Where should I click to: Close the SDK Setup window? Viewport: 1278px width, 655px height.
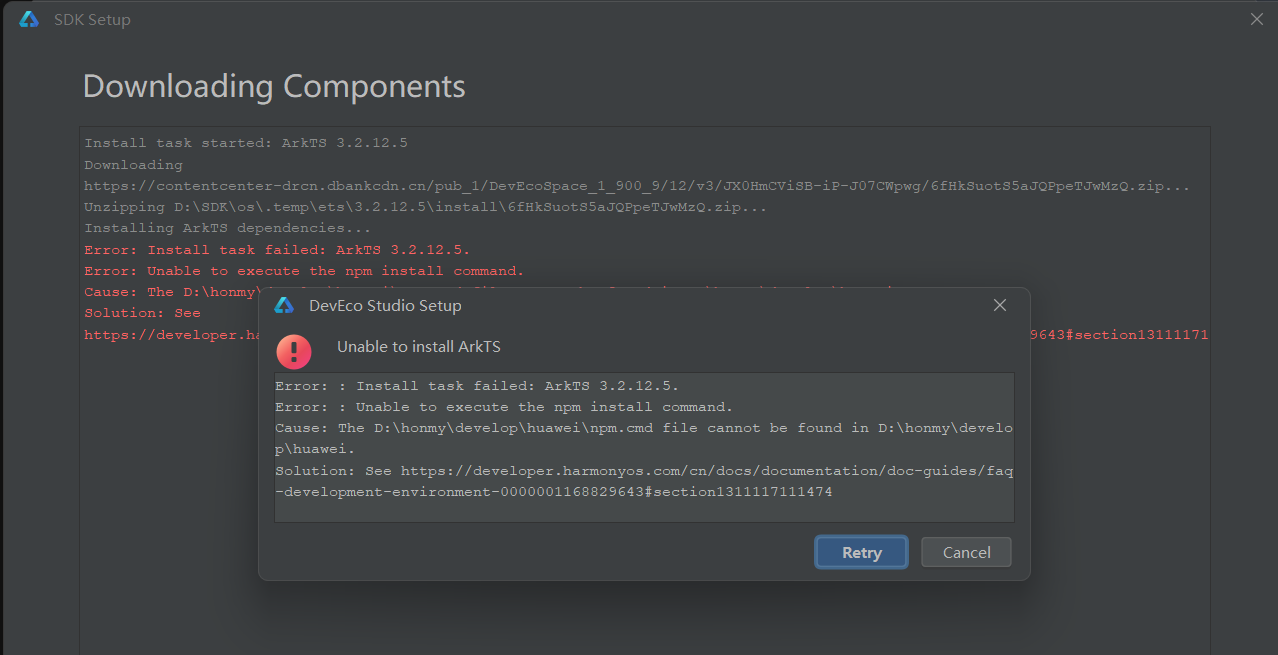pos(1257,19)
